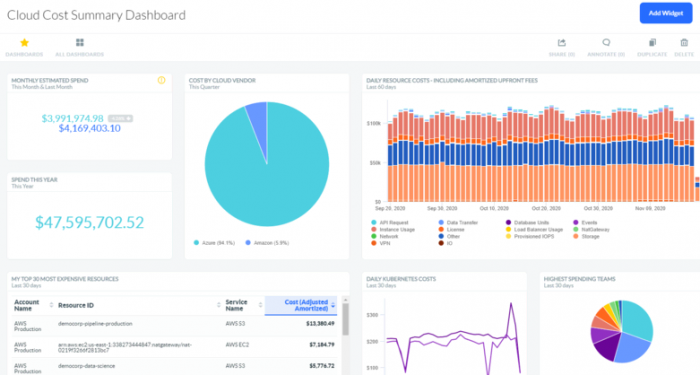Toggle Amazon series in pie chart legend
This screenshot has height=375, width=700.
pyautogui.click(x=267, y=243)
